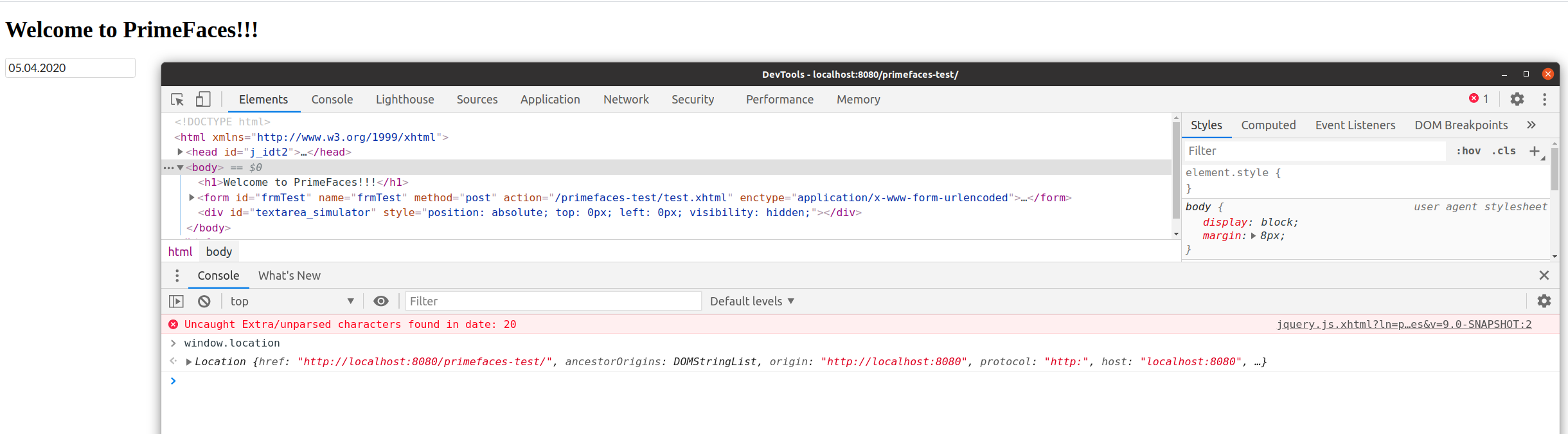Select the DOM Breakpoints pane tab
Viewport: 1568px width, 434px height.
[1461, 125]
